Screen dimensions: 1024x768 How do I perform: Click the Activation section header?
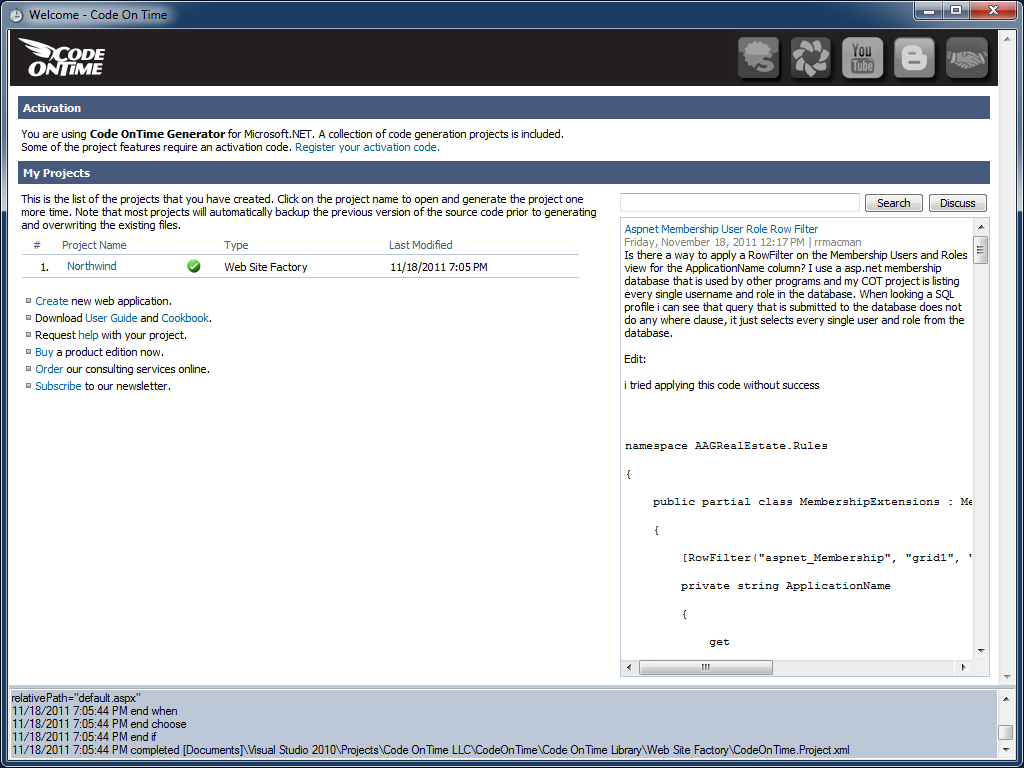click(504, 108)
